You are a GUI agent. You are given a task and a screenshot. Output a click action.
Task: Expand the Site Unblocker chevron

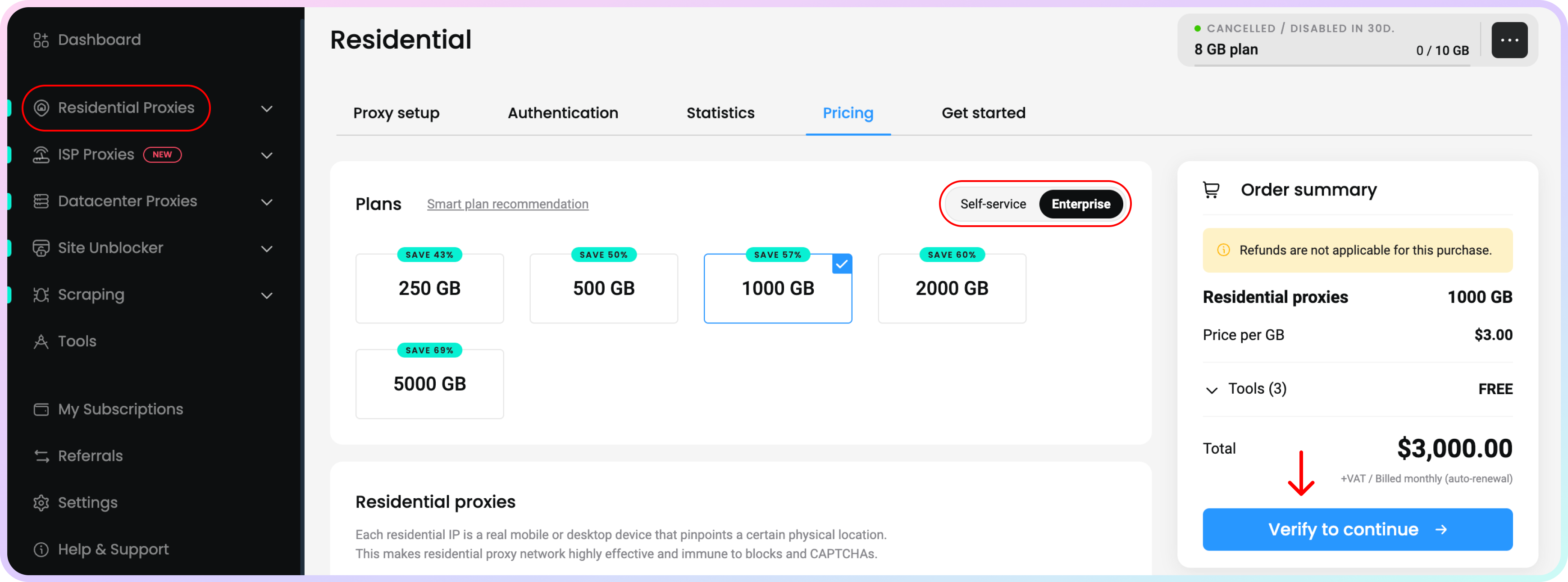(x=267, y=249)
